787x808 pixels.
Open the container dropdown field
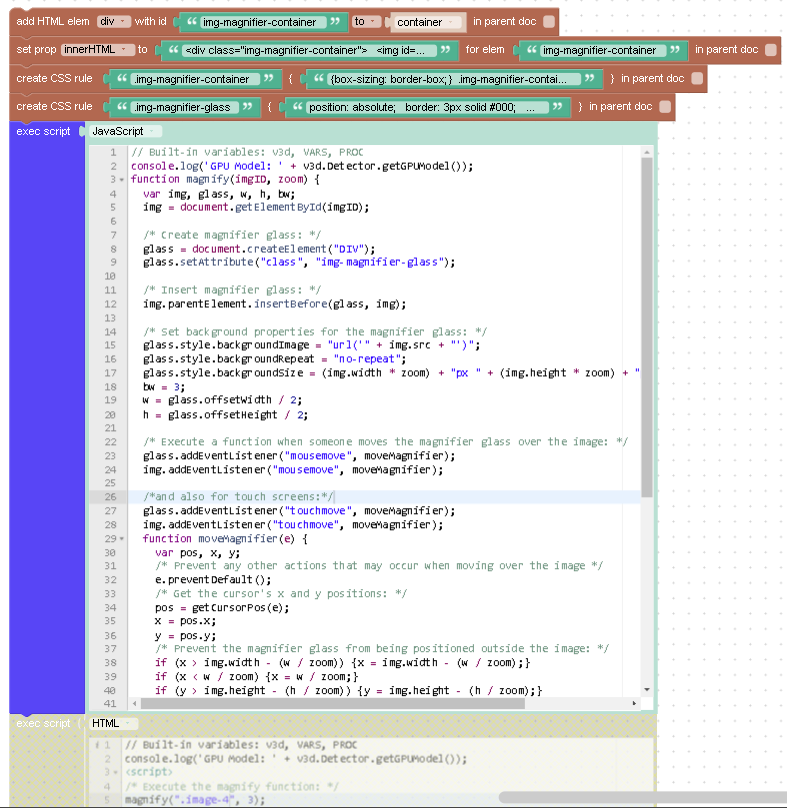click(428, 22)
